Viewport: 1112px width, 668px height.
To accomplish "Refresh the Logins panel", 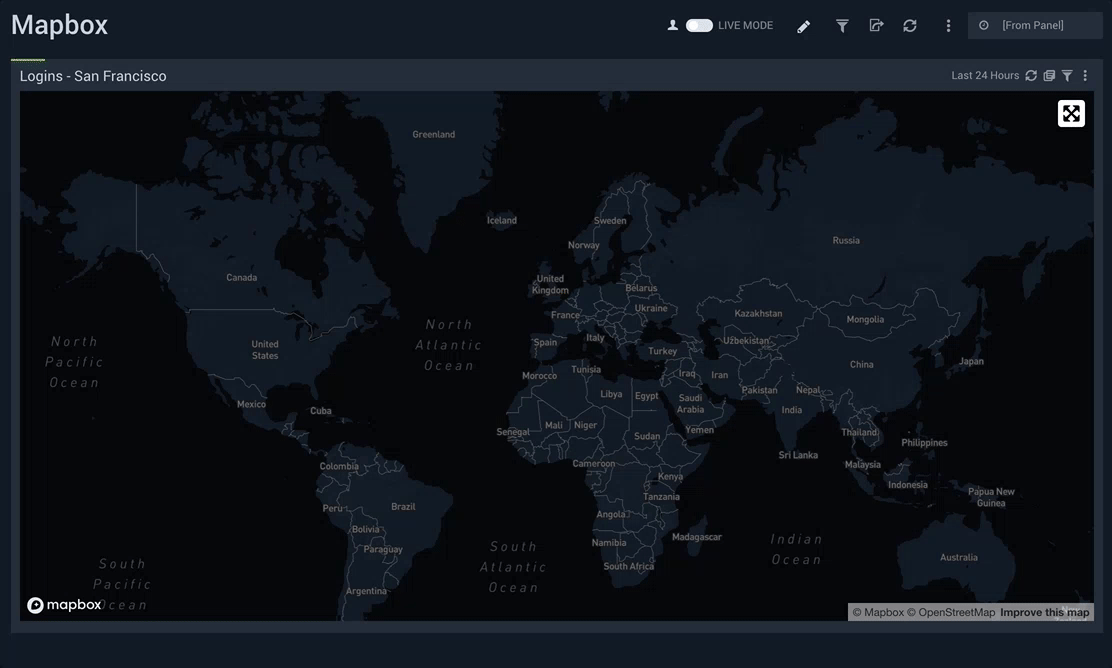I will tap(1031, 76).
